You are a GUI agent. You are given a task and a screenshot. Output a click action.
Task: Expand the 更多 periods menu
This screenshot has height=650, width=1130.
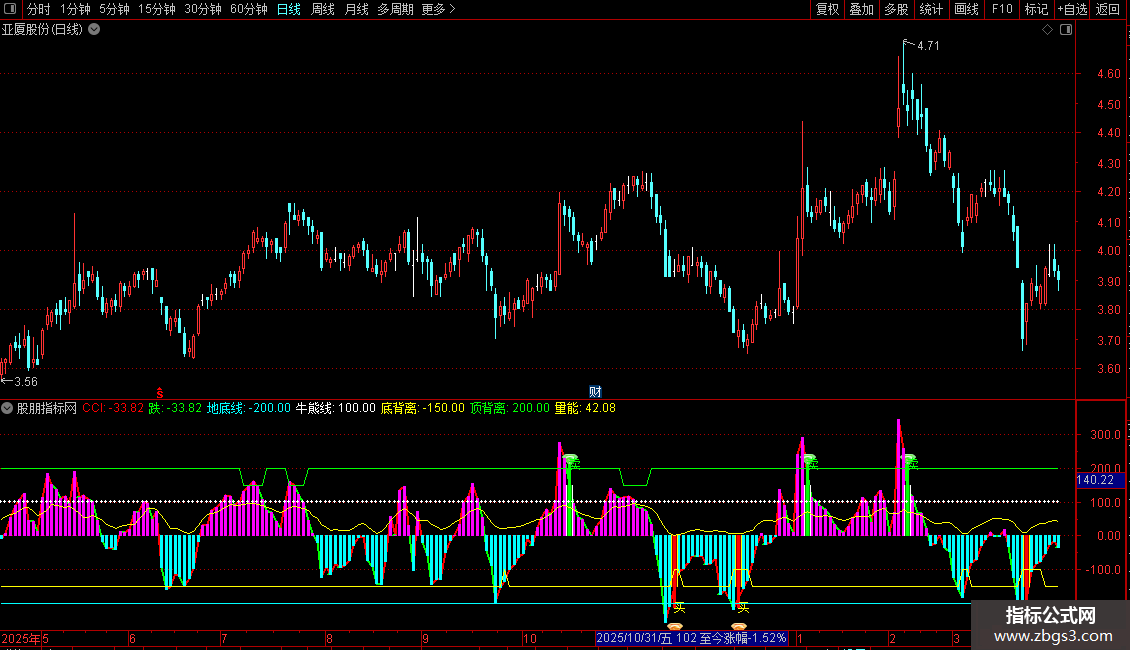tap(438, 9)
